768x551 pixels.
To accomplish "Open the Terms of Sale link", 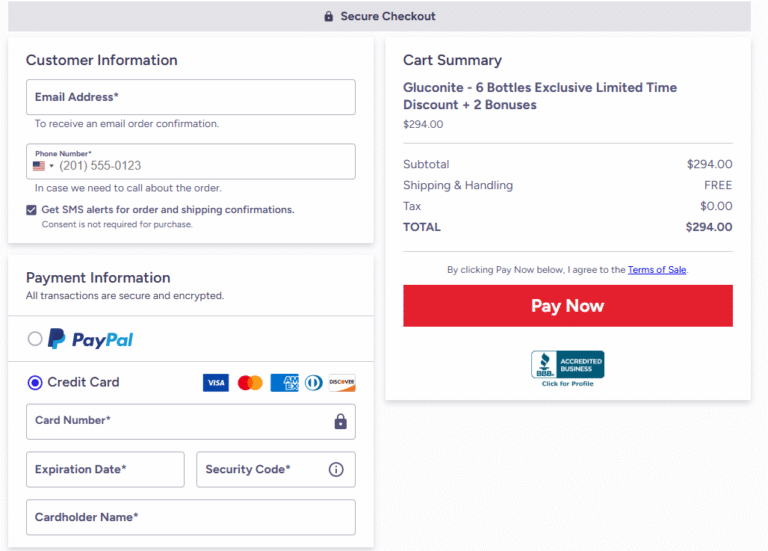I will tap(657, 270).
